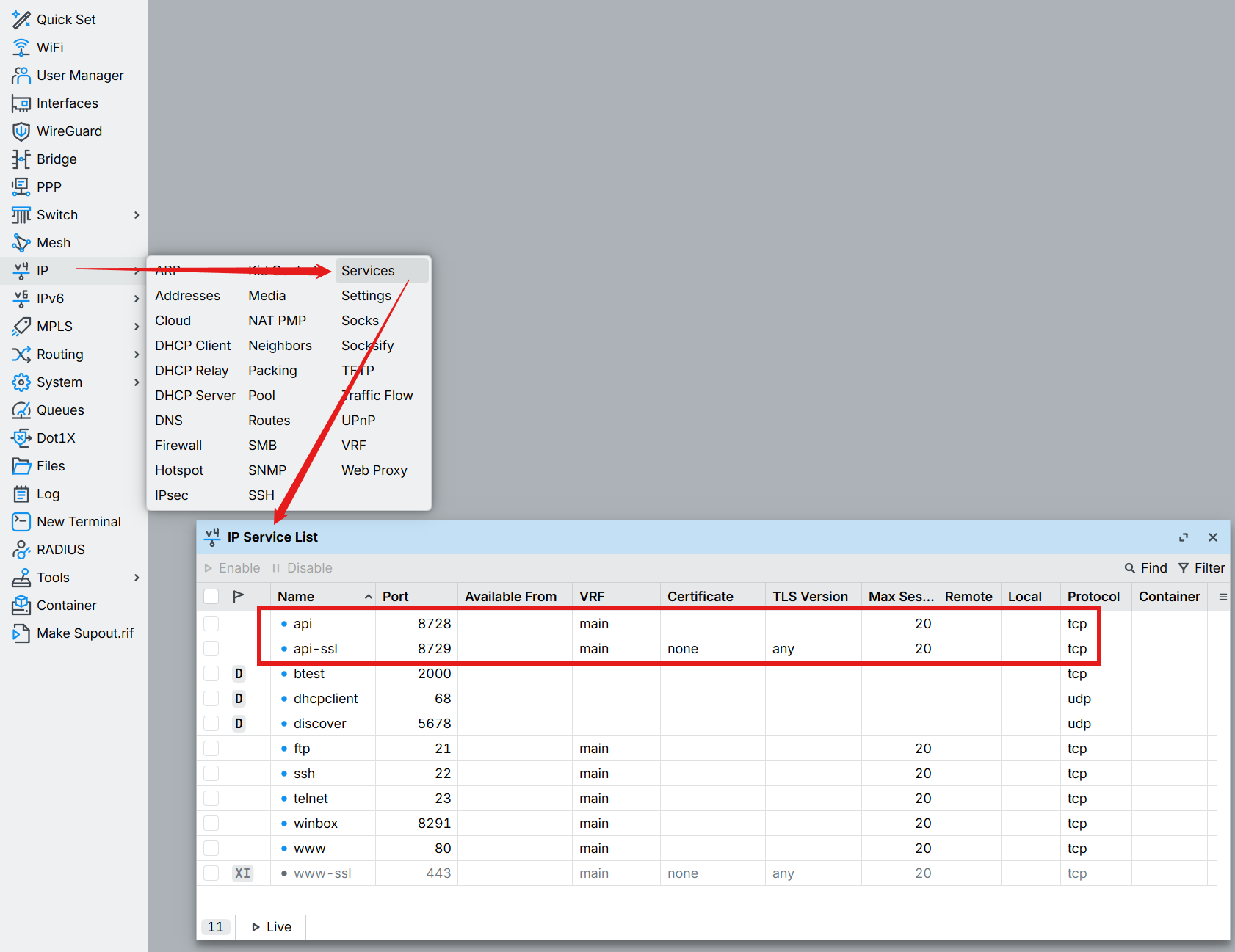Open Quick Set wand icon
Screen dimensions: 1235x952
pyautogui.click(x=21, y=20)
